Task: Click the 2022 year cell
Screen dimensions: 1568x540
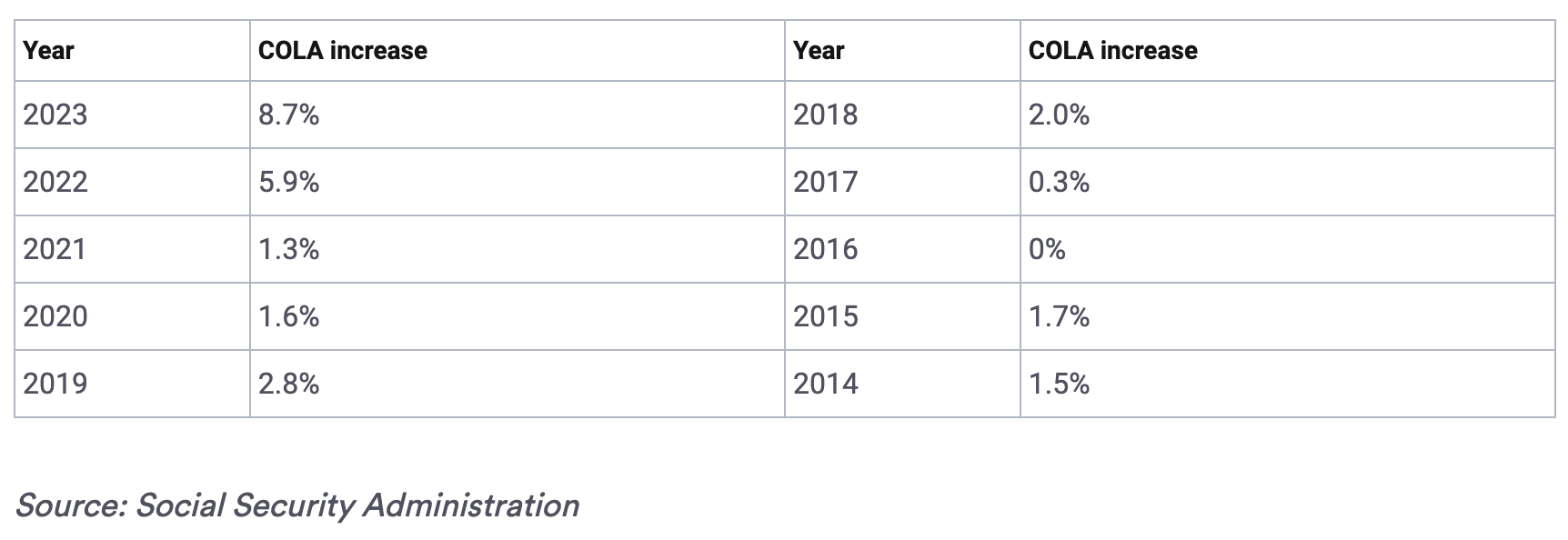Action: 55,182
